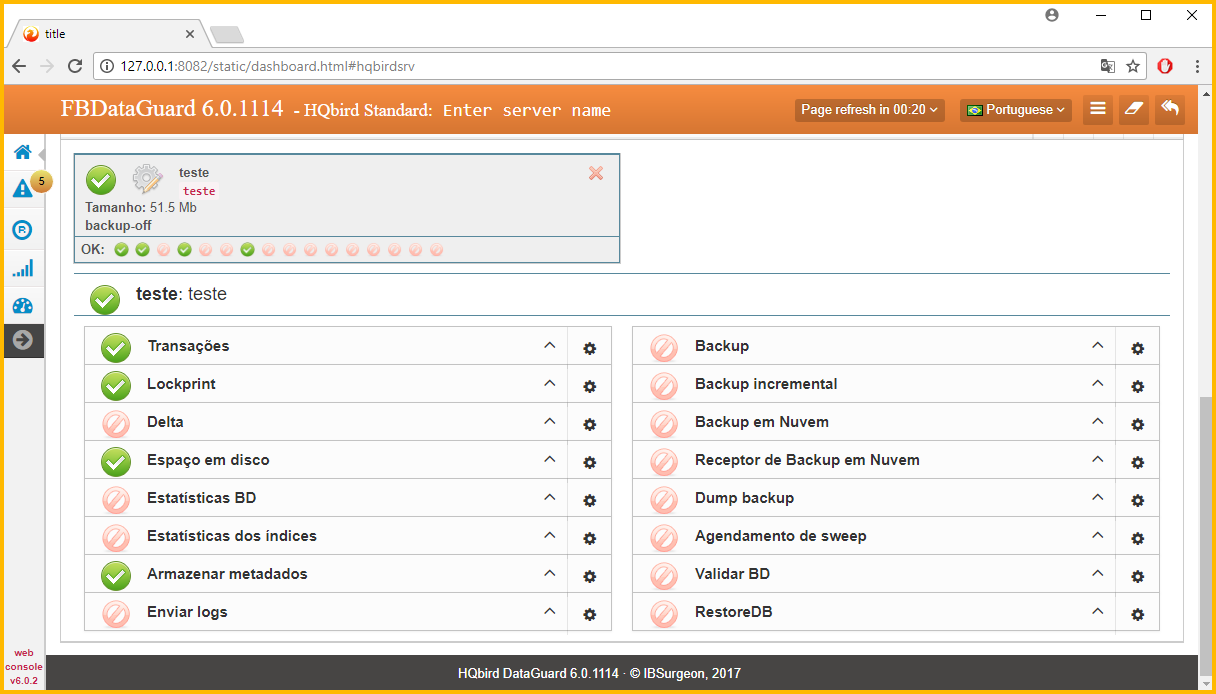Collapse the Transações panel chevron
The image size is (1216, 694).
pos(549,345)
